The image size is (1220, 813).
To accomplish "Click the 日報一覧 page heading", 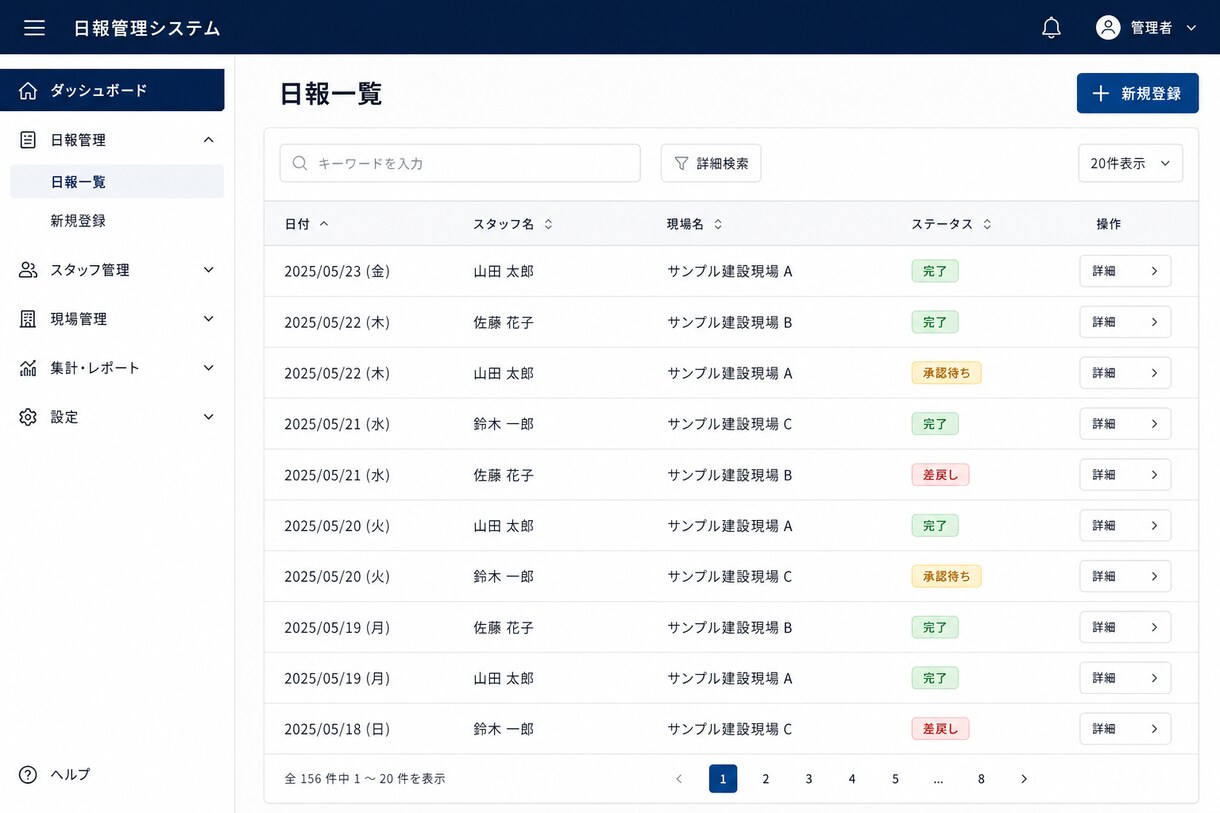I will point(331,93).
